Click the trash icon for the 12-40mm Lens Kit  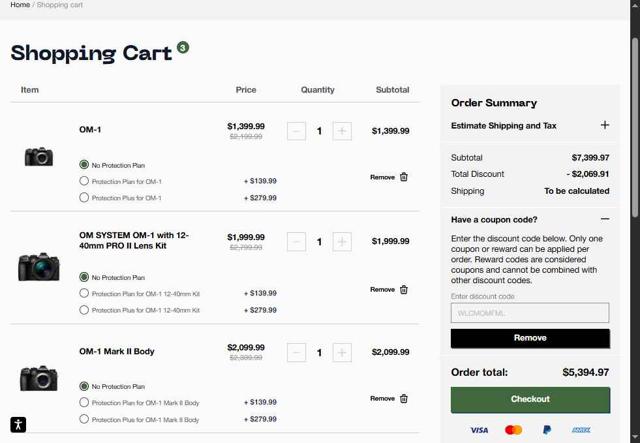click(404, 289)
